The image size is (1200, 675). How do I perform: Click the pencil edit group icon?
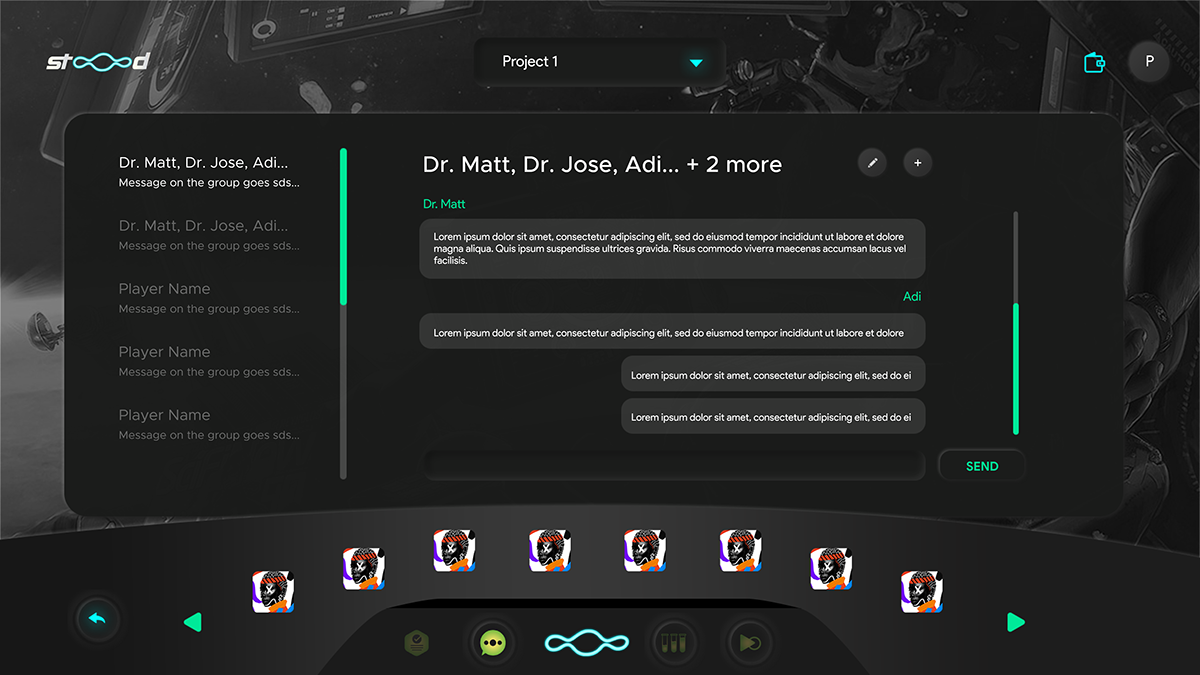click(872, 163)
